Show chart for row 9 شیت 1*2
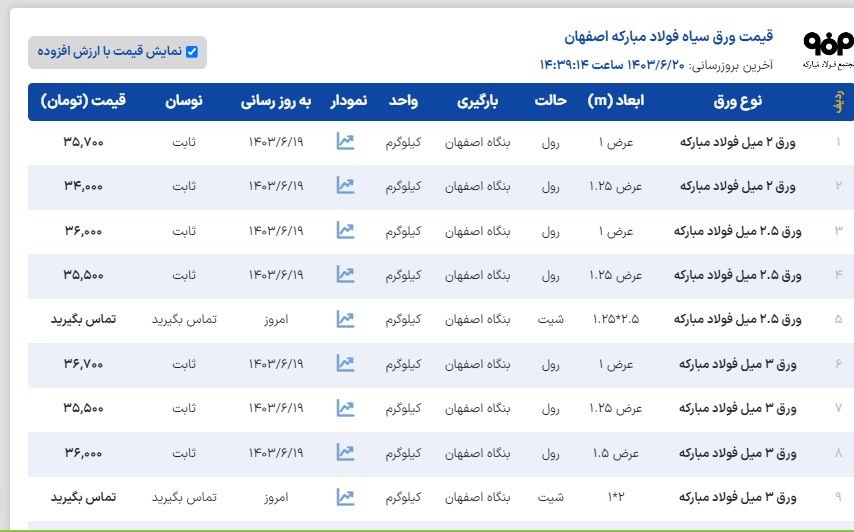The image size is (854, 532). point(346,497)
